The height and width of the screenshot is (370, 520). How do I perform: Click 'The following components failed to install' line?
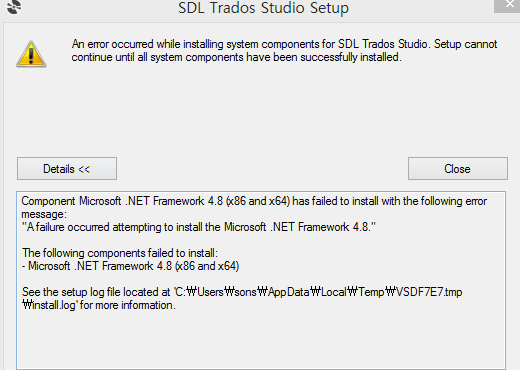[x=120, y=253]
